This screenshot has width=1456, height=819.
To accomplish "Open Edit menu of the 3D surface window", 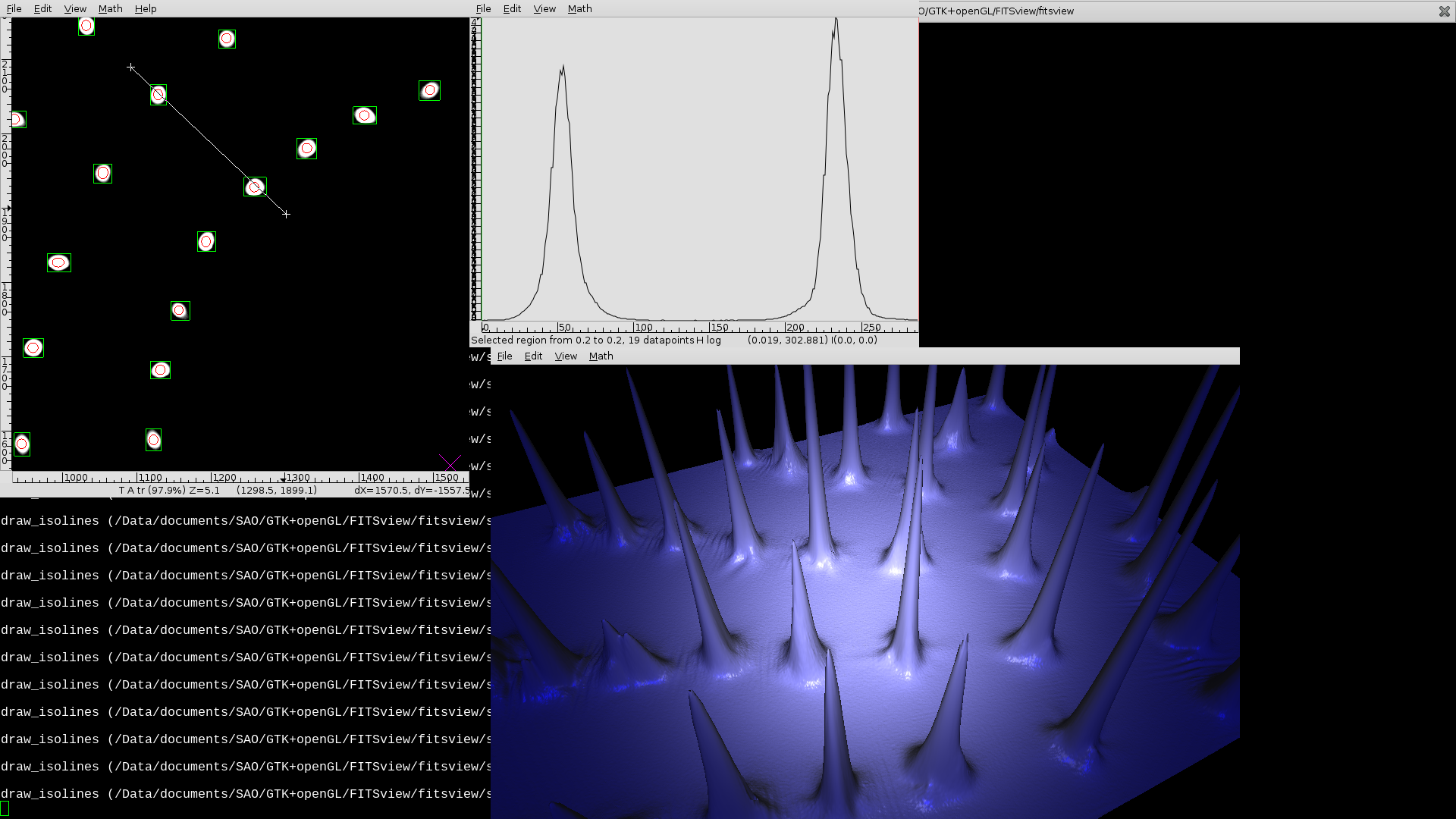I will click(x=533, y=356).
